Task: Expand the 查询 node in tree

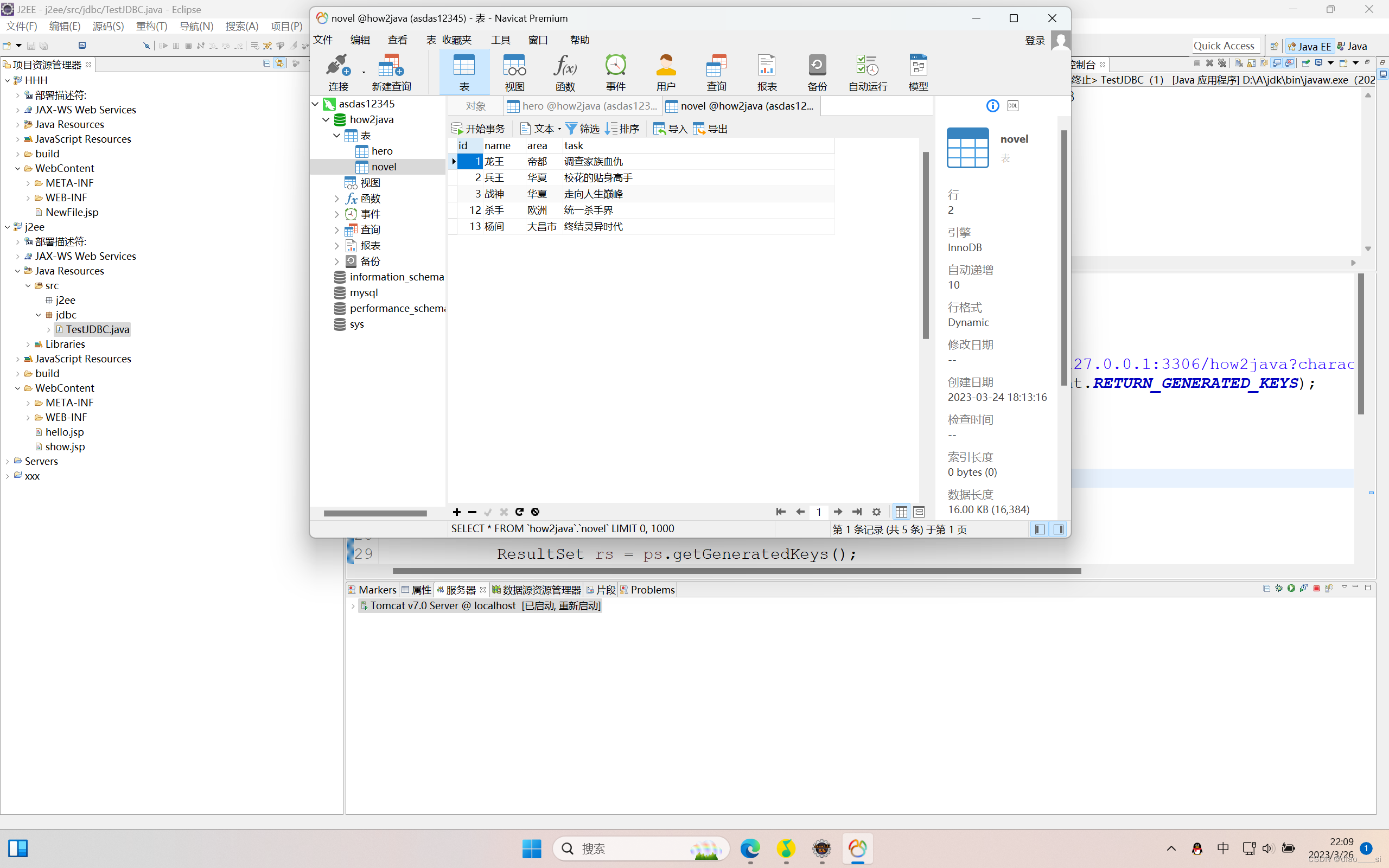Action: (337, 229)
